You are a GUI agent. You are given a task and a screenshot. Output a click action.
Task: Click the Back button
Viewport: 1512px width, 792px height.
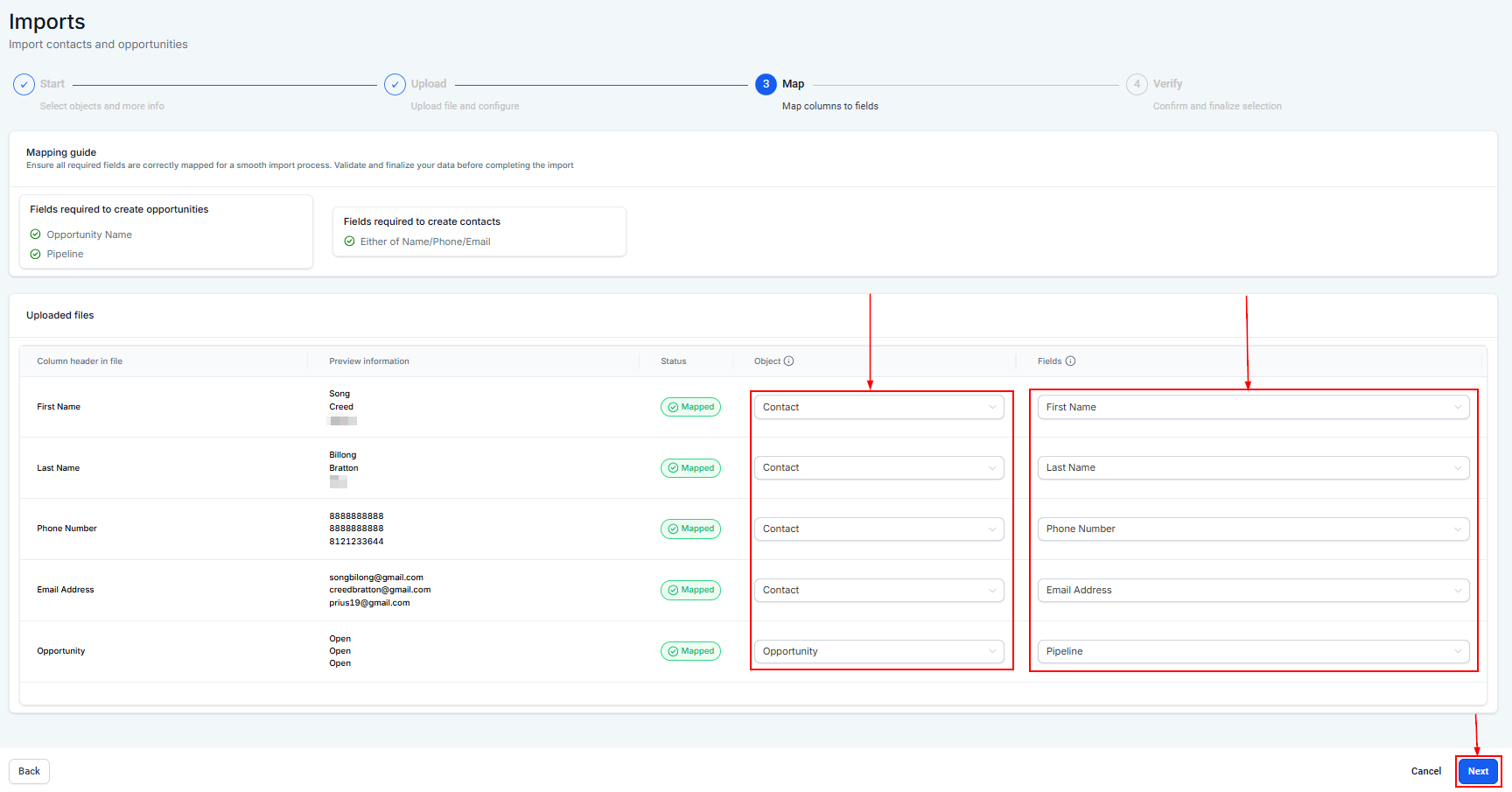[x=29, y=771]
